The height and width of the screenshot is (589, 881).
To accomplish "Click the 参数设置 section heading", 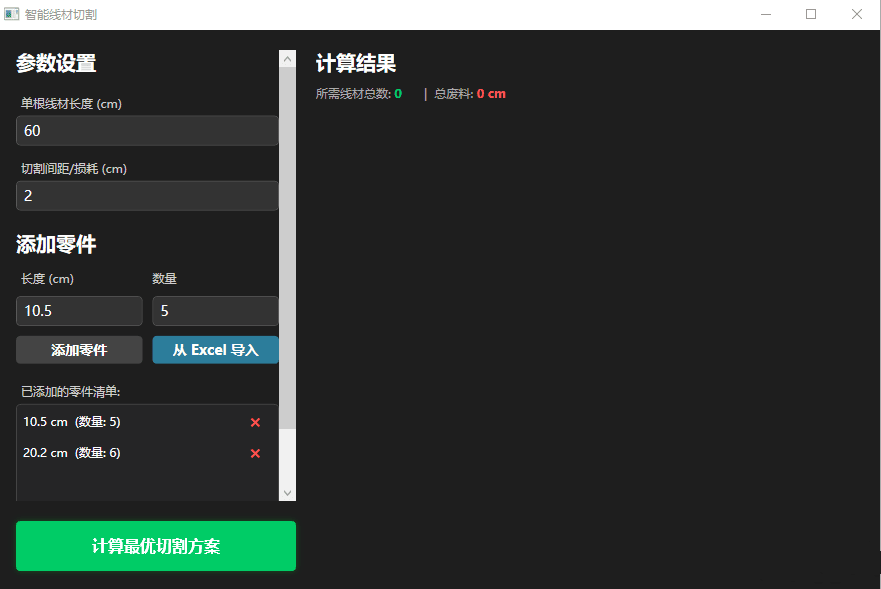I will pyautogui.click(x=53, y=63).
